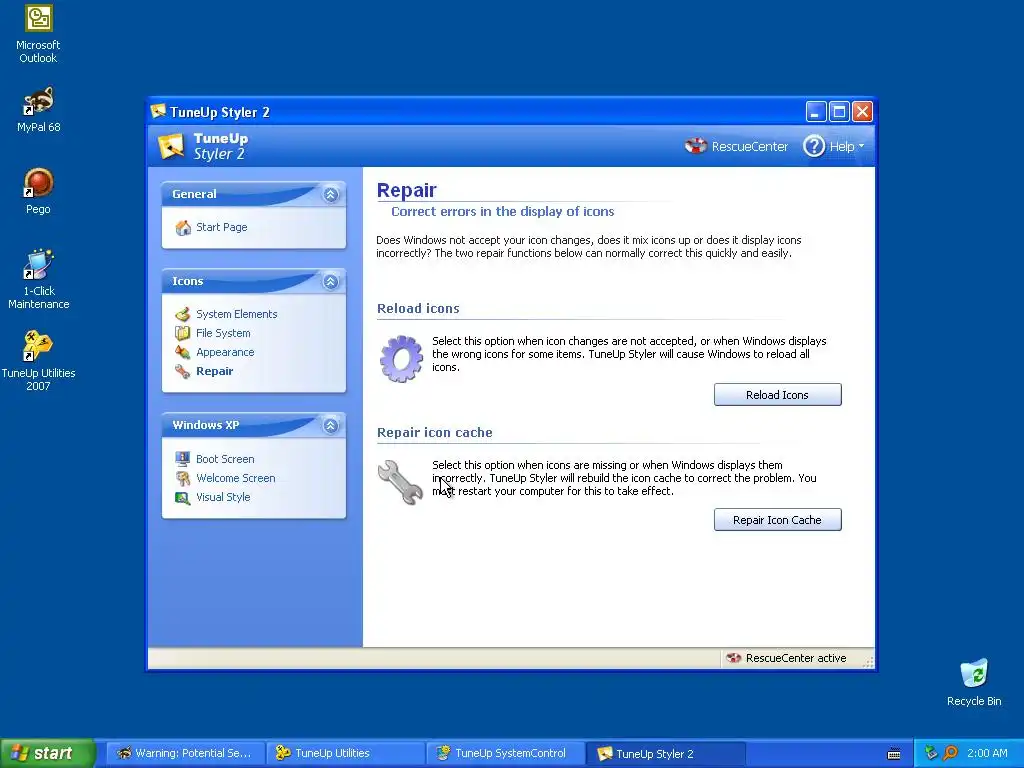Screen dimensions: 1024x768
Task: Click the green tray icon beside the magnifier
Action: pyautogui.click(x=931, y=753)
